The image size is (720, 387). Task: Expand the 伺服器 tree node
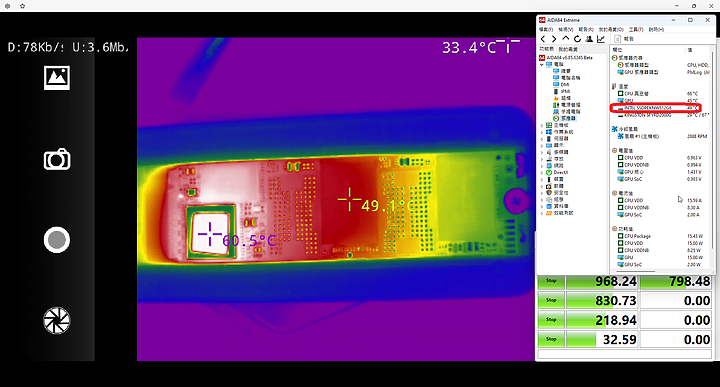pos(542,139)
